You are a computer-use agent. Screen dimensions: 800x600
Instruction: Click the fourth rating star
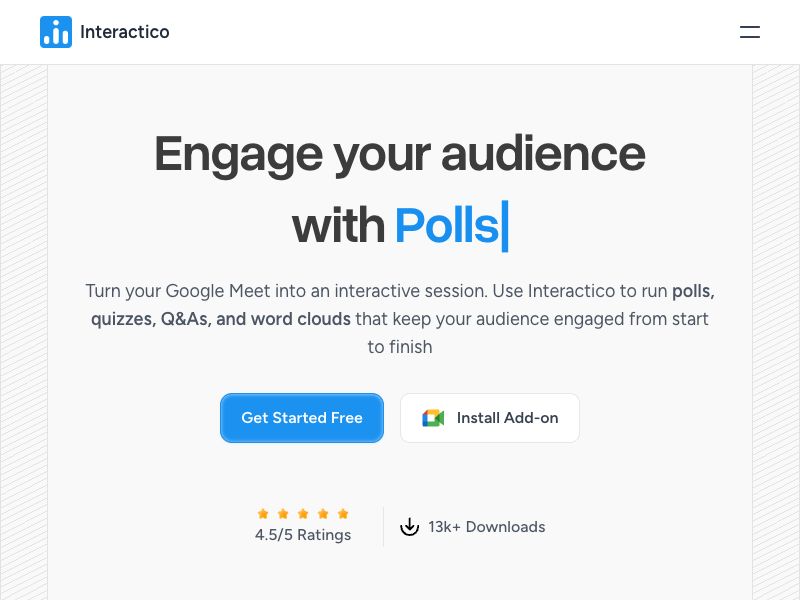pyautogui.click(x=323, y=513)
